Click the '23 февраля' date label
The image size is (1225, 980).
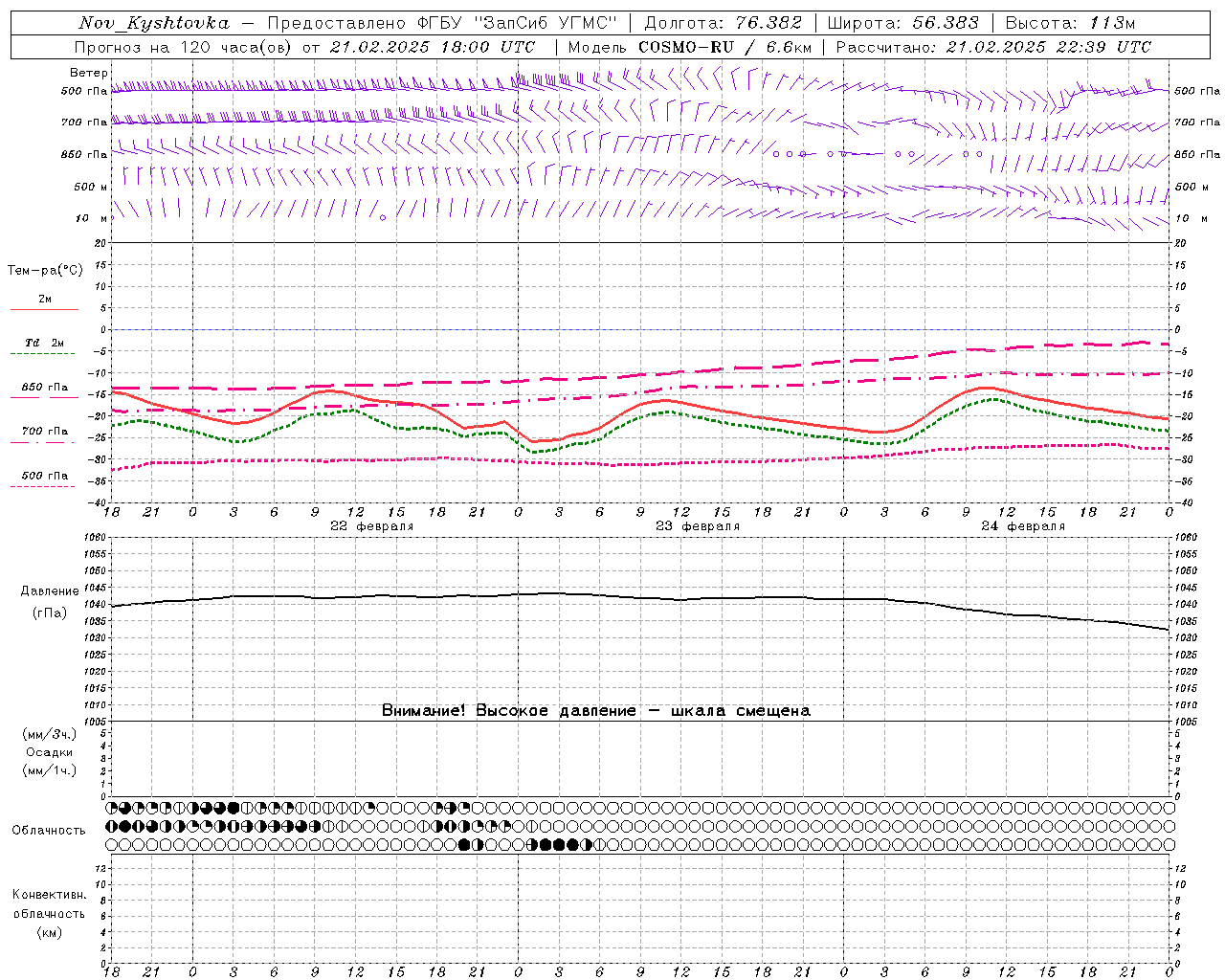(698, 526)
